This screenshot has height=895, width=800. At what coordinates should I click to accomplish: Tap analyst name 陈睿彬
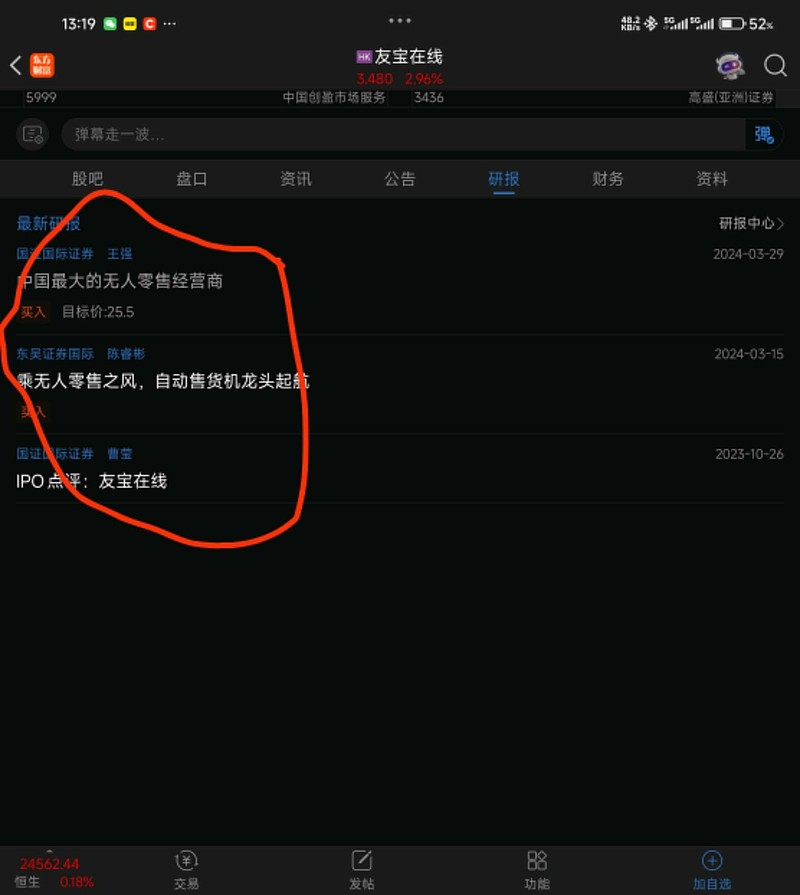tap(126, 354)
